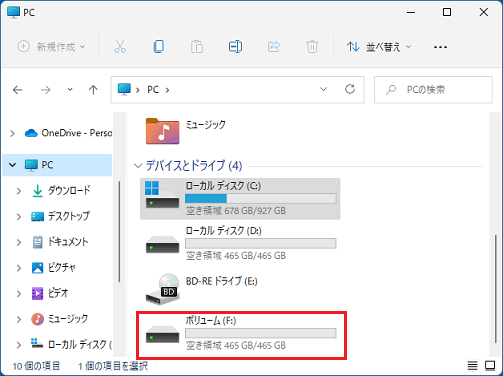Viewport: 503px width, 376px height.
Task: Click 1 個の項目を選択 status text
Action: pos(113,366)
